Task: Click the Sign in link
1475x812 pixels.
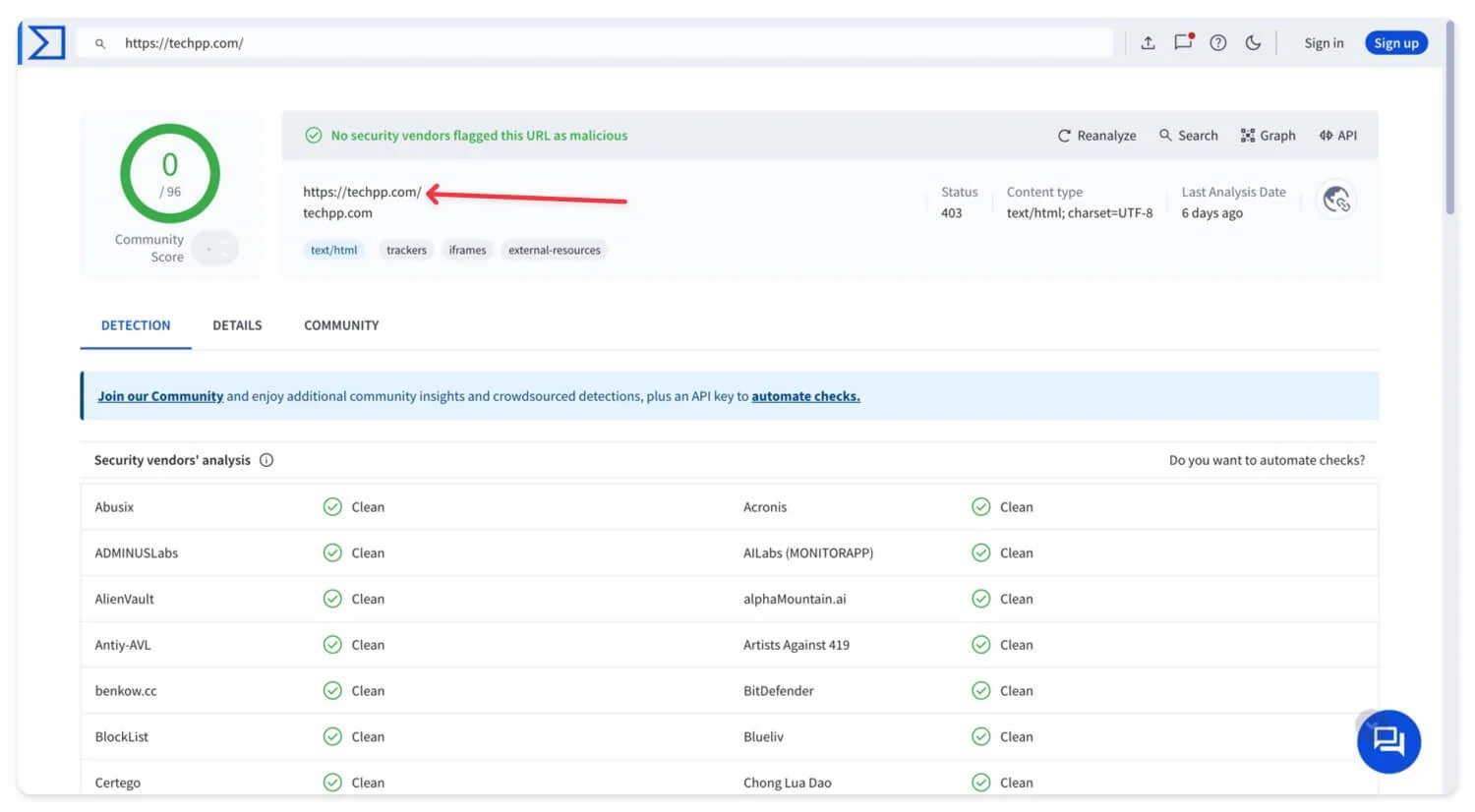Action: tap(1324, 43)
